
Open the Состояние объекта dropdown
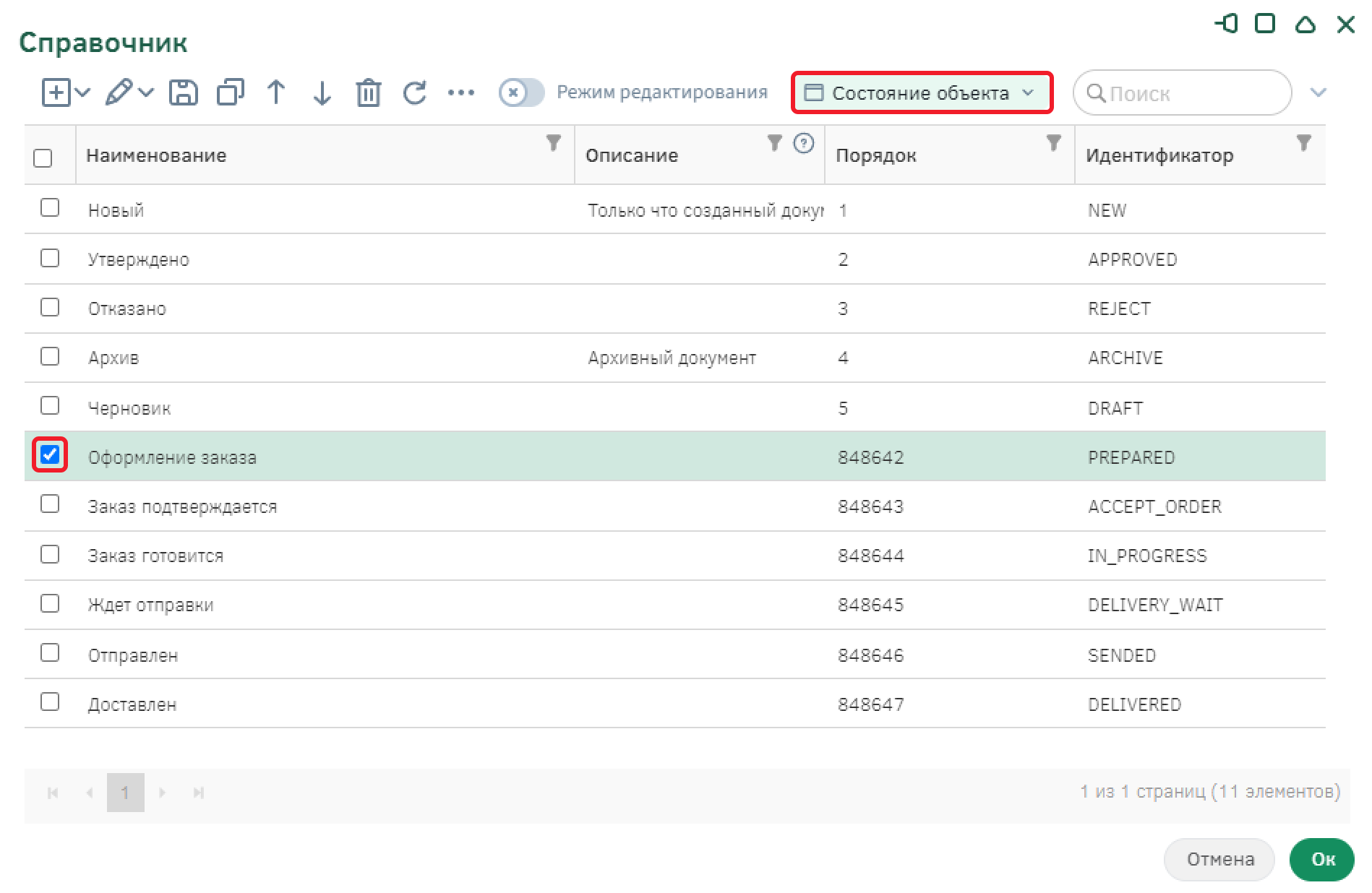tap(922, 93)
